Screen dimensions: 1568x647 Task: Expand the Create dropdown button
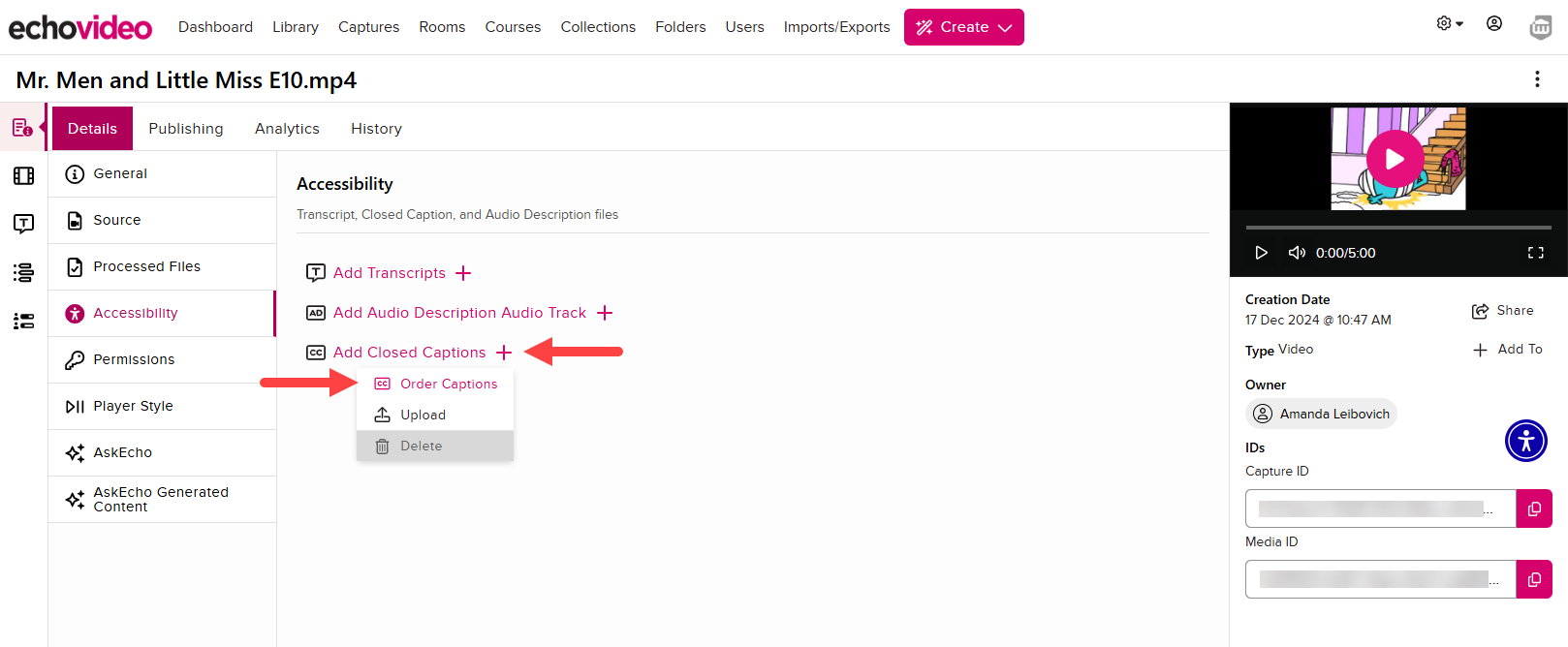[x=963, y=27]
